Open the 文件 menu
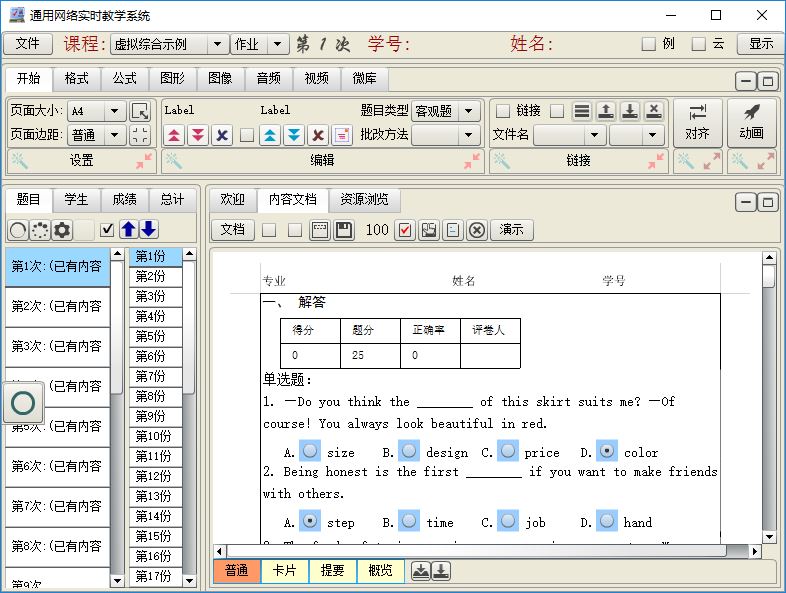This screenshot has height=593, width=786. point(28,44)
